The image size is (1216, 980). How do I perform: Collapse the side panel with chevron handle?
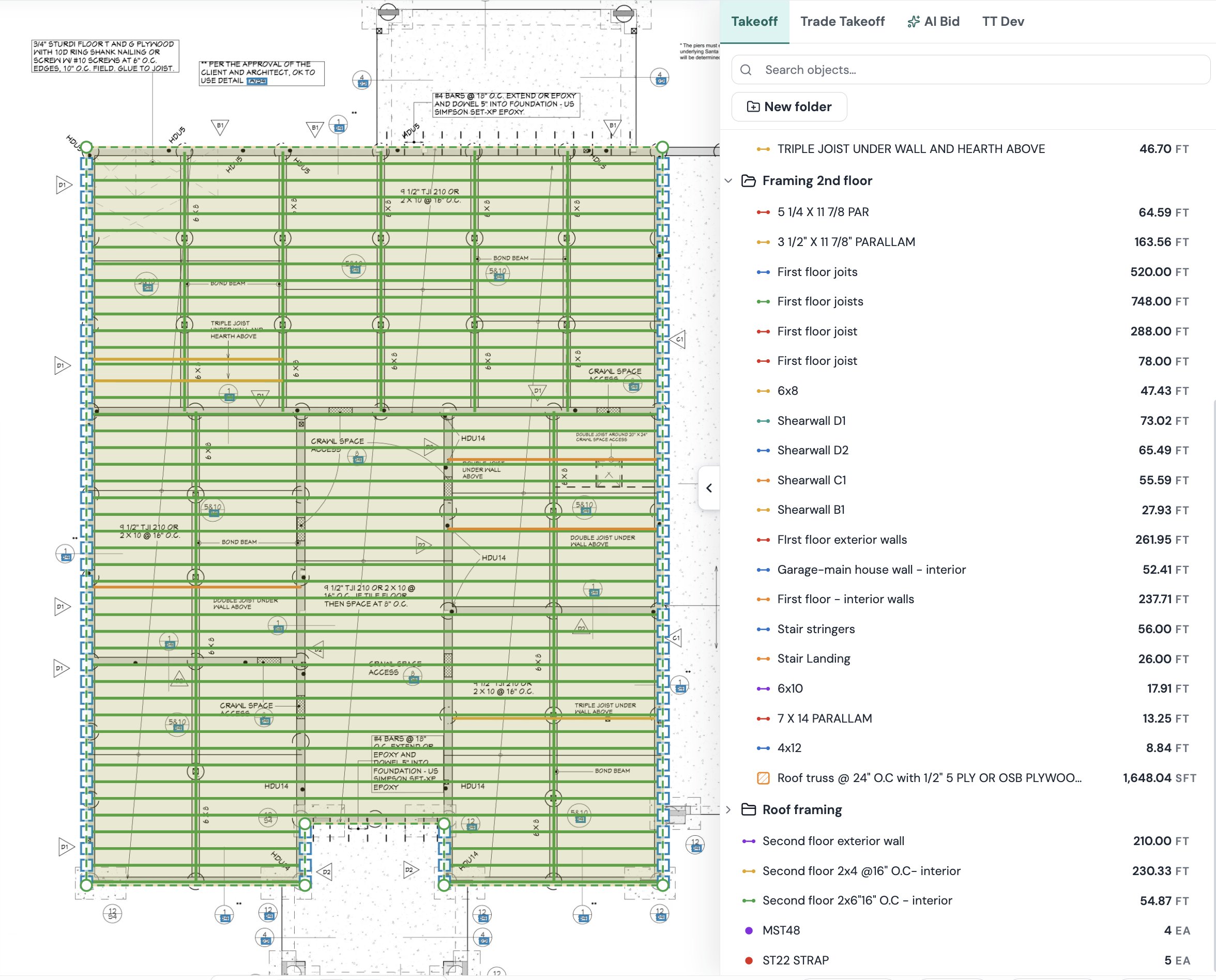(x=709, y=488)
